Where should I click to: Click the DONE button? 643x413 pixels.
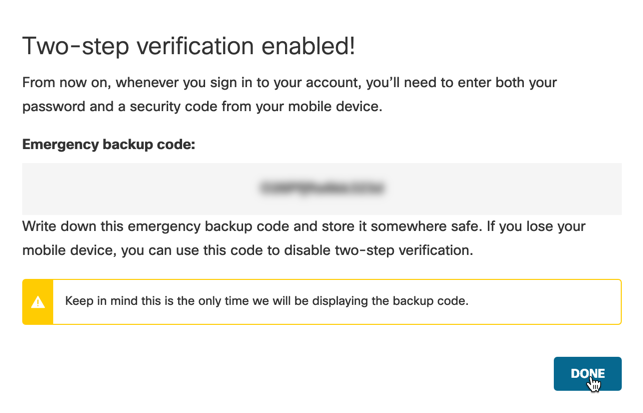[x=587, y=373]
